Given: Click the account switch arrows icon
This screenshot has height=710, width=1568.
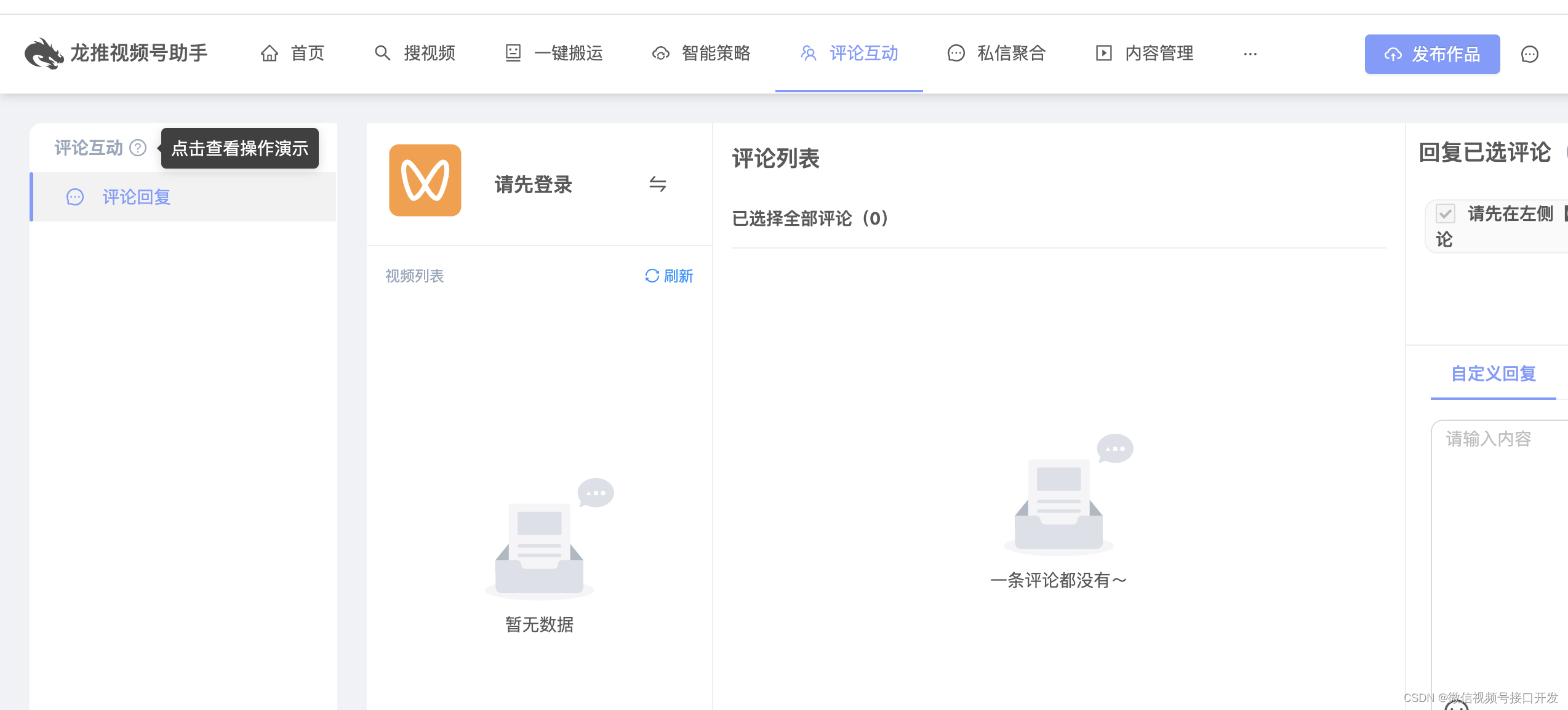Looking at the screenshot, I should tap(657, 184).
